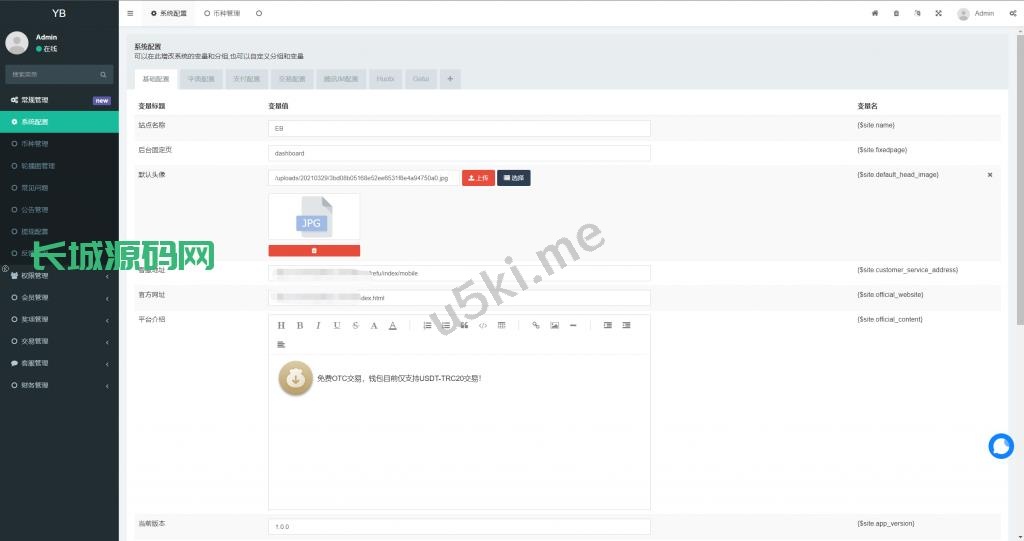
Task: Expand the 权限管理 sidebar menu
Action: click(x=59, y=275)
